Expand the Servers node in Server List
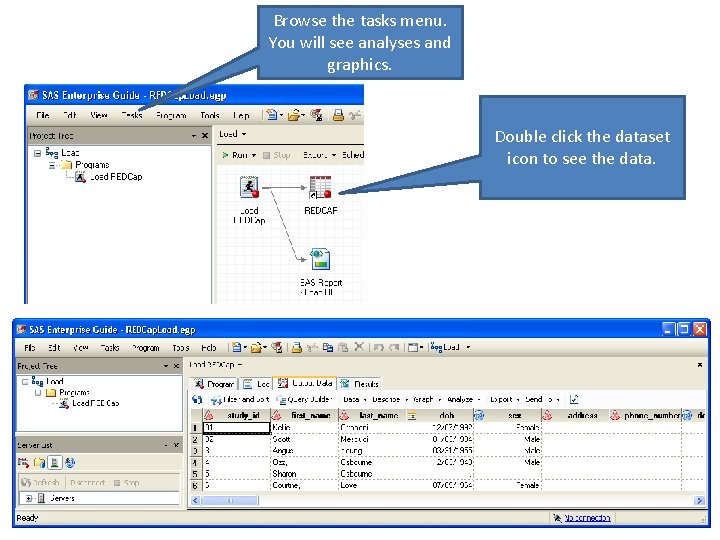 pos(29,498)
